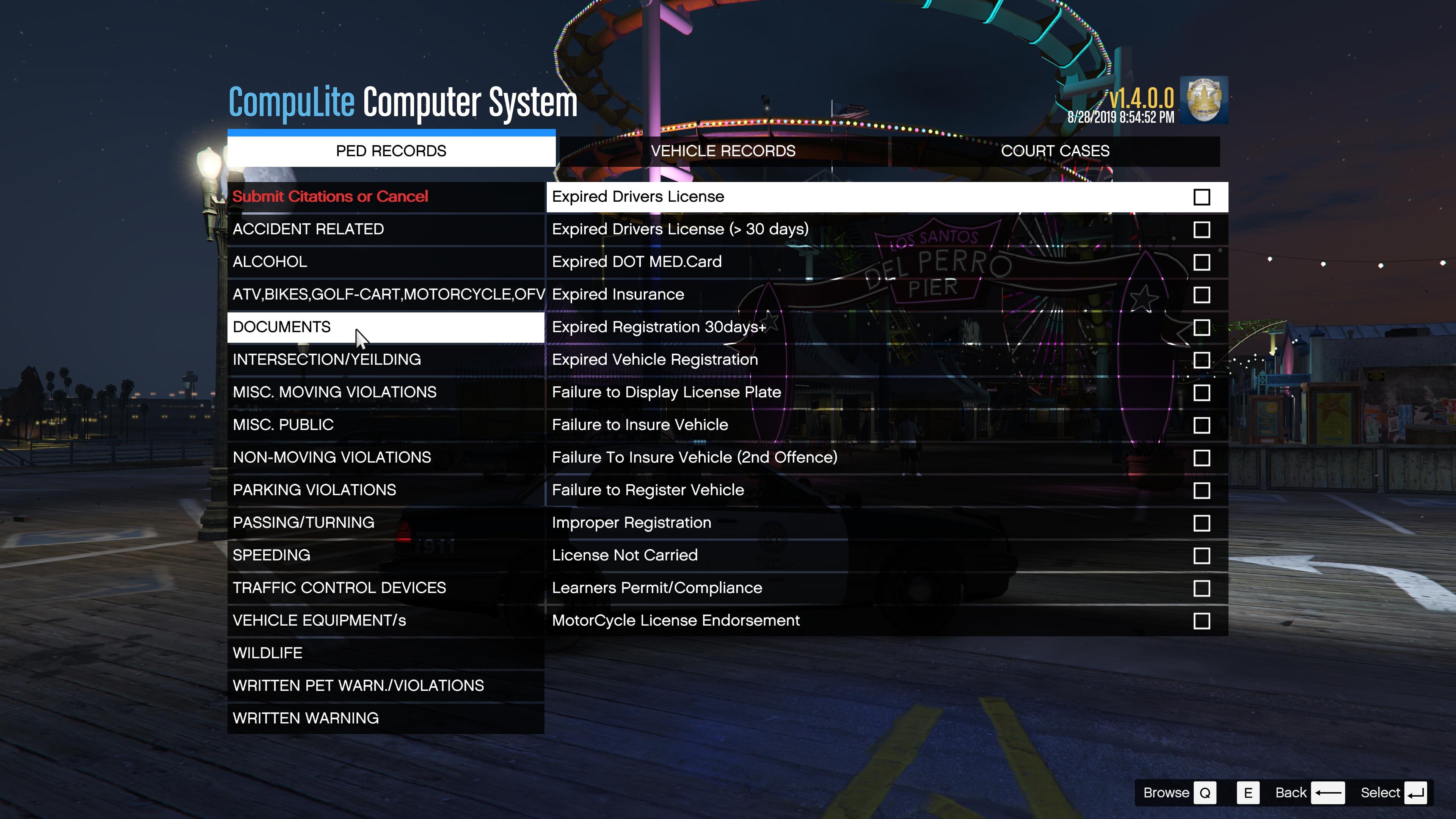Screen dimensions: 1456x819
Task: Click the Back arrow key icon
Action: [x=1328, y=792]
